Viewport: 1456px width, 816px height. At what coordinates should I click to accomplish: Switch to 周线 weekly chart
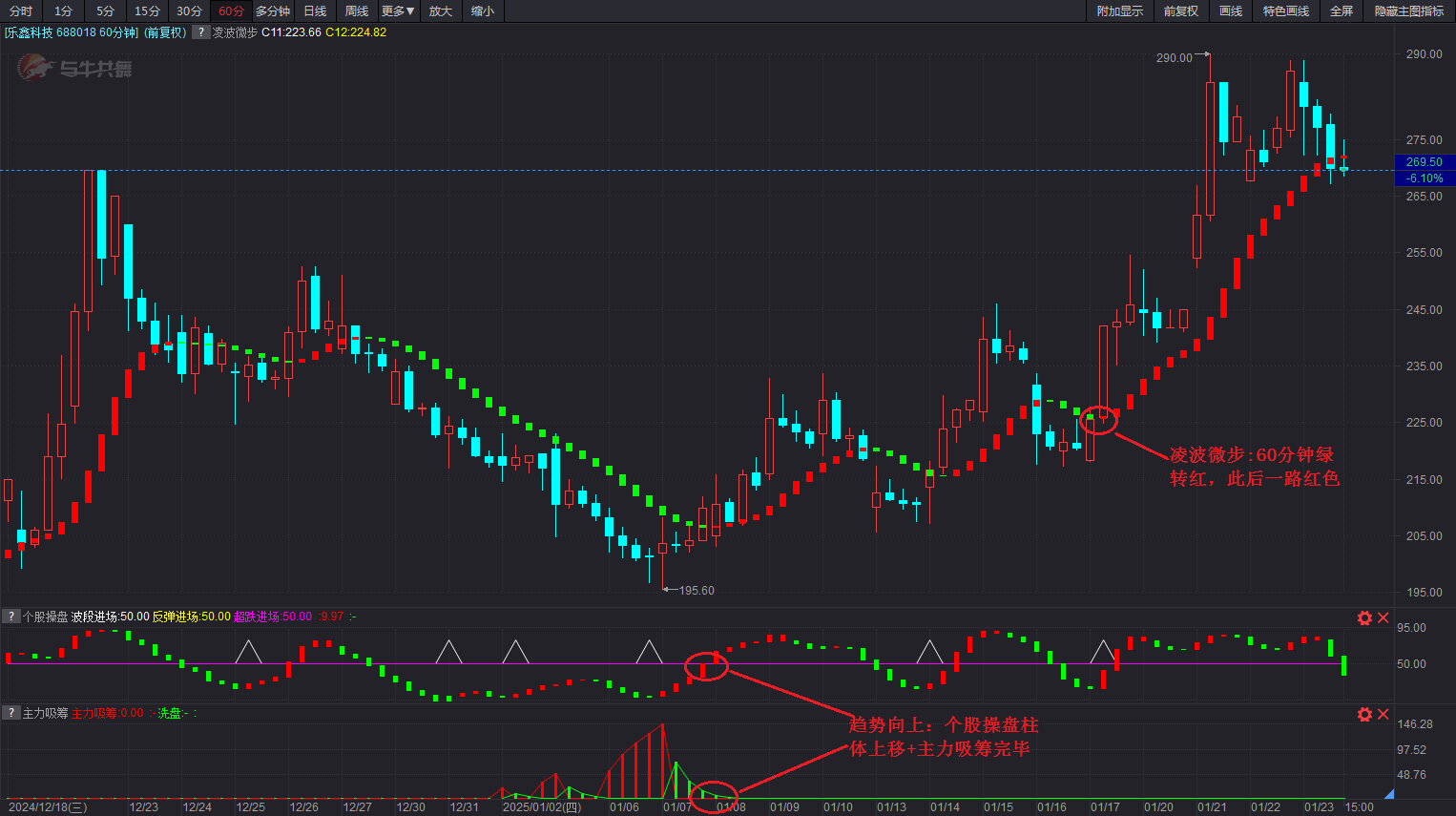tap(357, 11)
